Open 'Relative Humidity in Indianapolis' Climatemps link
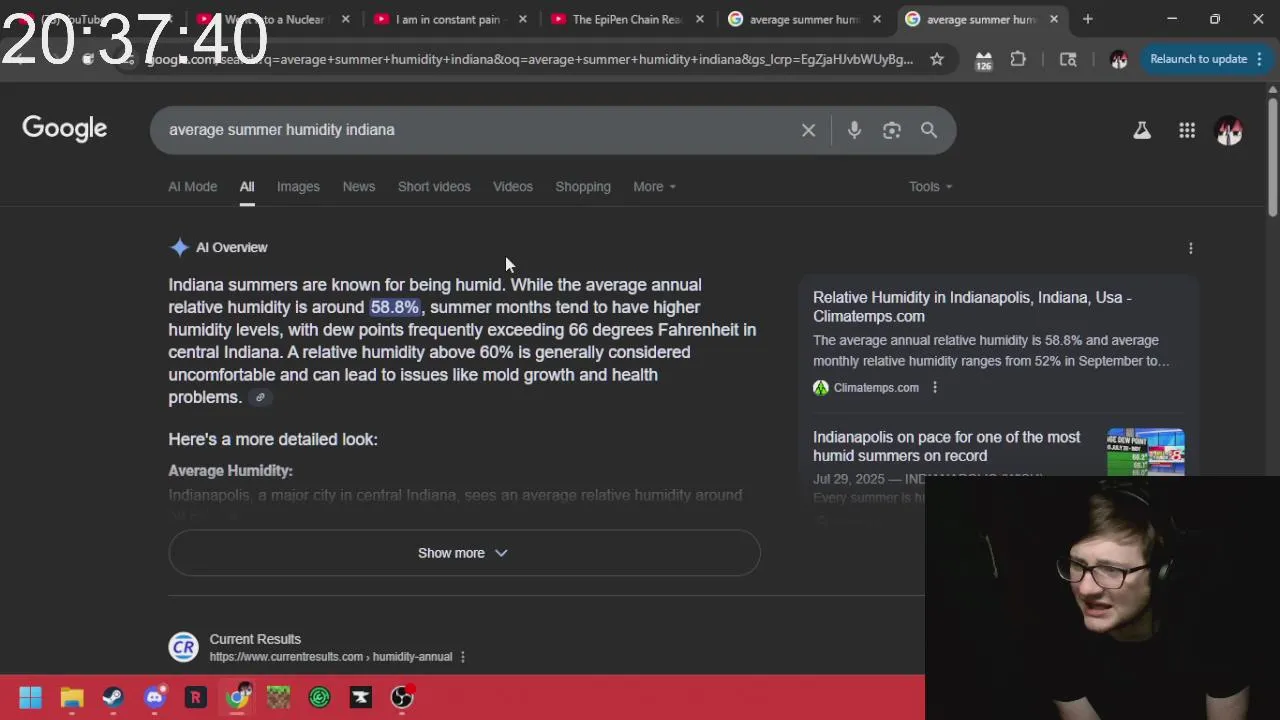The image size is (1280, 720). pyautogui.click(x=972, y=307)
